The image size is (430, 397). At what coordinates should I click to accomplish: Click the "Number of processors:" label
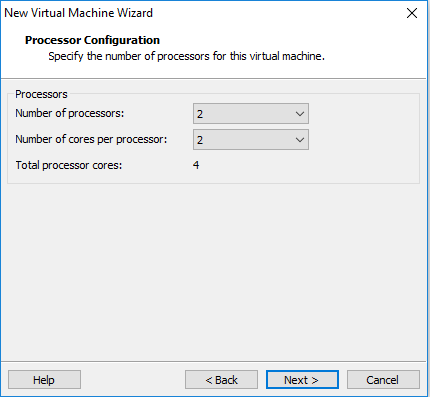[70, 113]
